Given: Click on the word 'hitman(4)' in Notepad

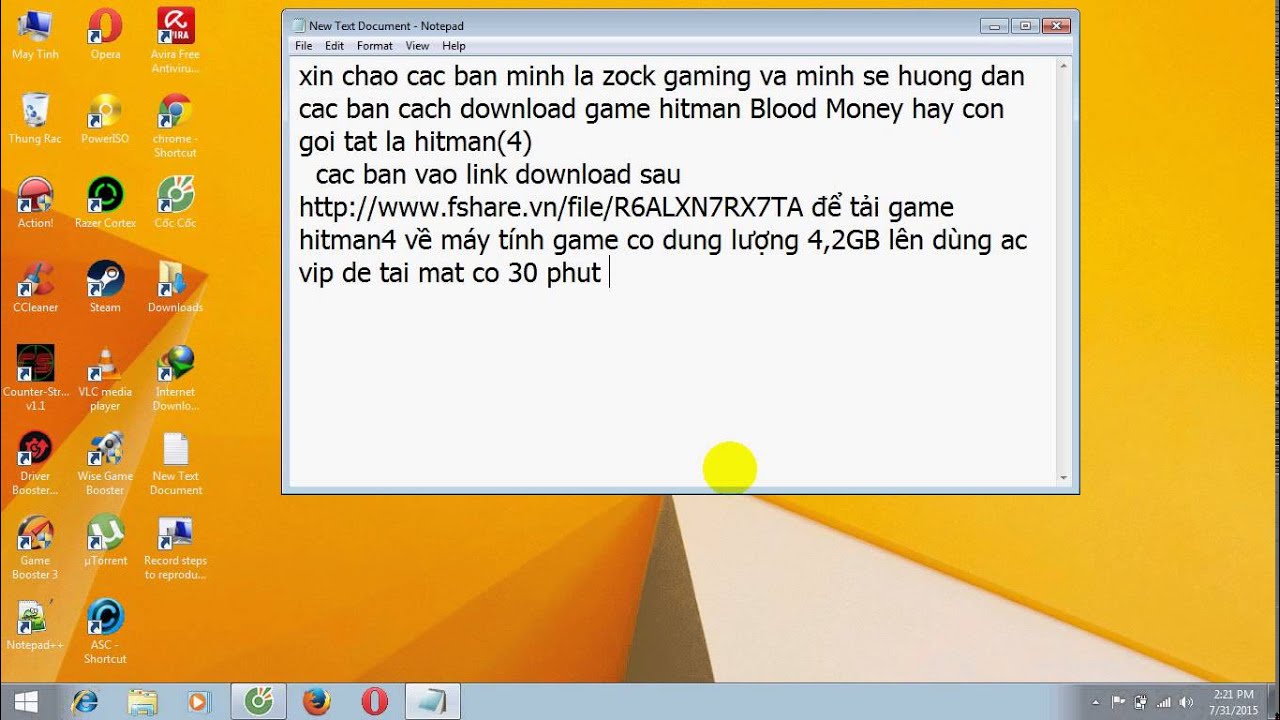Looking at the screenshot, I should [x=471, y=142].
